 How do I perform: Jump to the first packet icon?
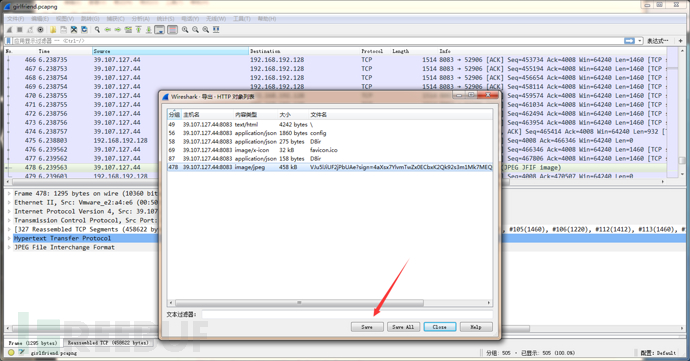(x=139, y=29)
